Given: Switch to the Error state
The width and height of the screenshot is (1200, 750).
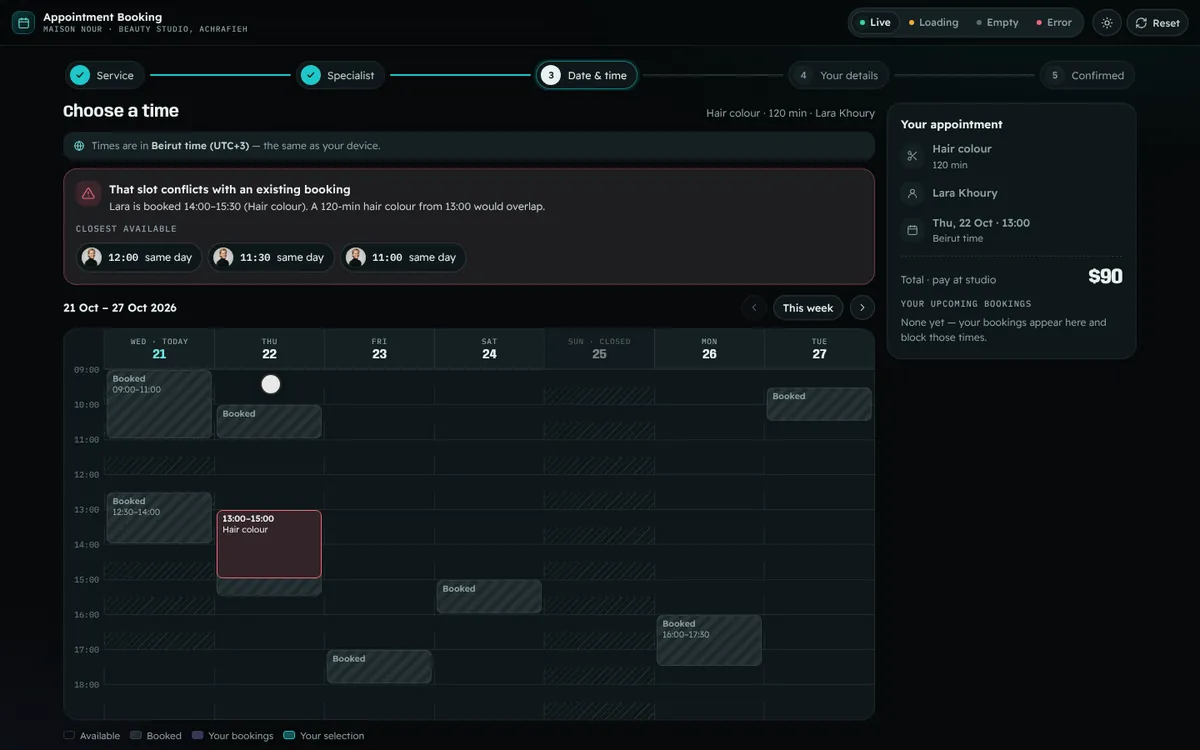Looking at the screenshot, I should (x=1054, y=22).
